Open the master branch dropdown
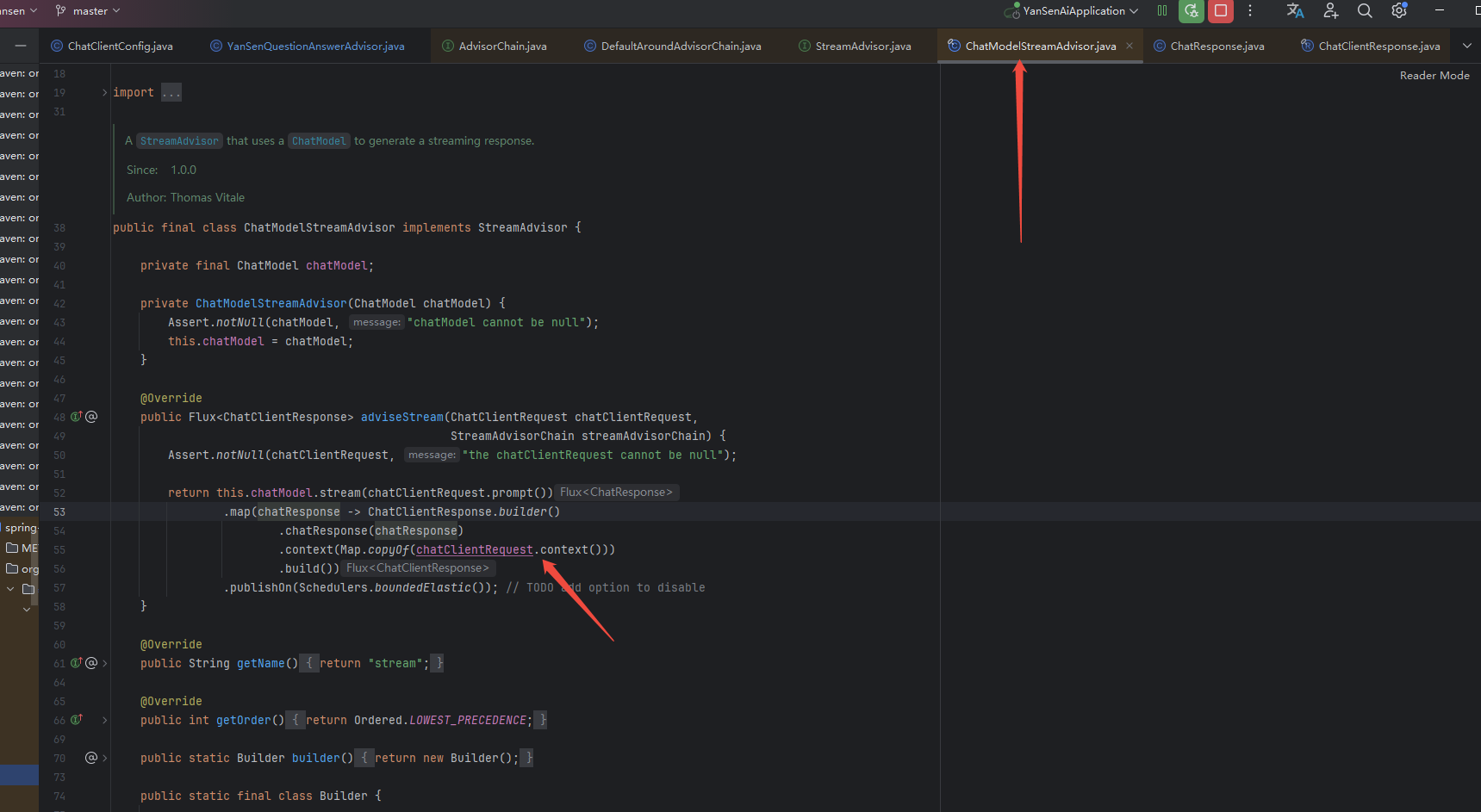Image resolution: width=1481 pixels, height=812 pixels. tap(88, 11)
